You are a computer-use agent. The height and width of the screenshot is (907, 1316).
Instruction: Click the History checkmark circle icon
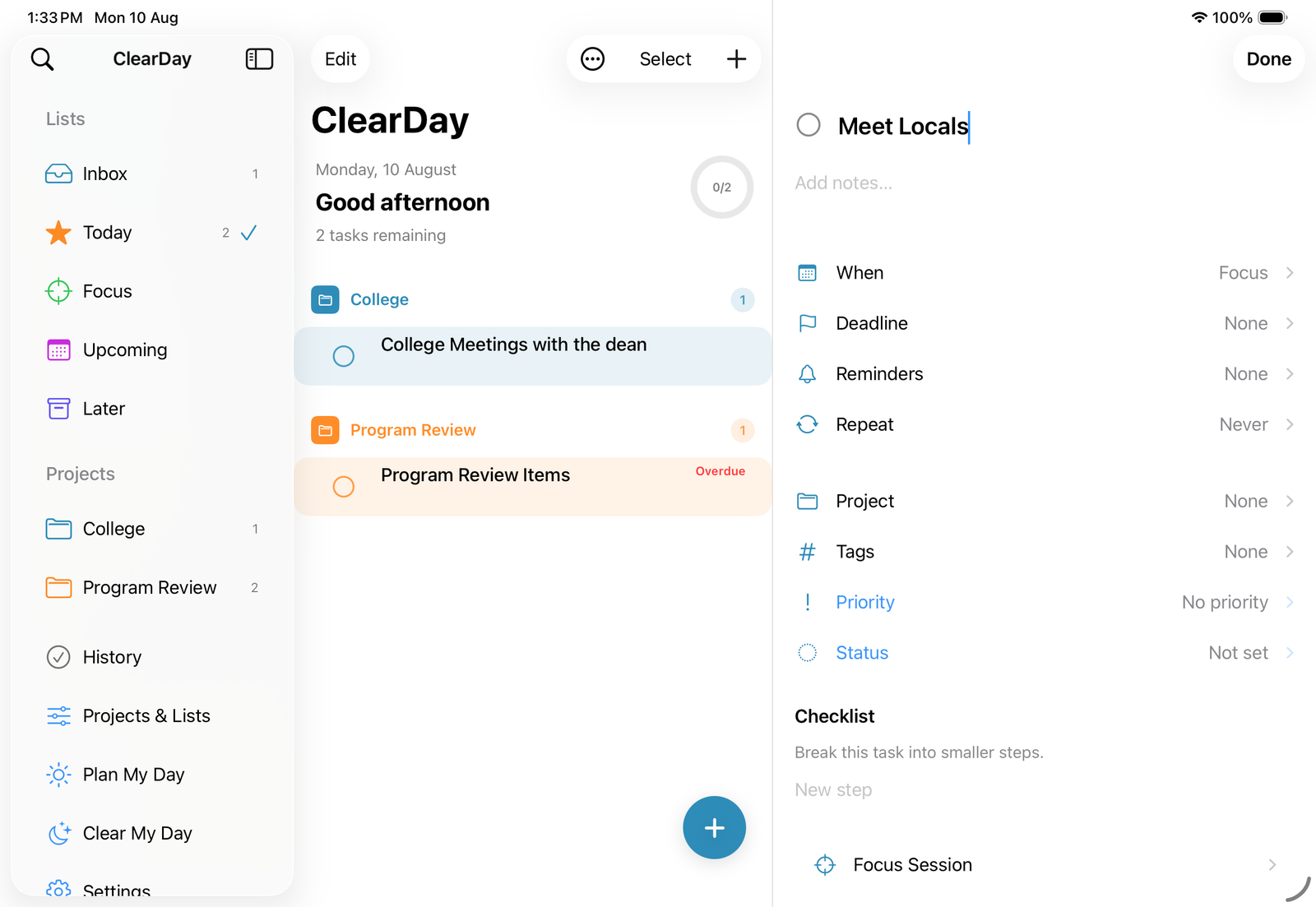click(58, 657)
